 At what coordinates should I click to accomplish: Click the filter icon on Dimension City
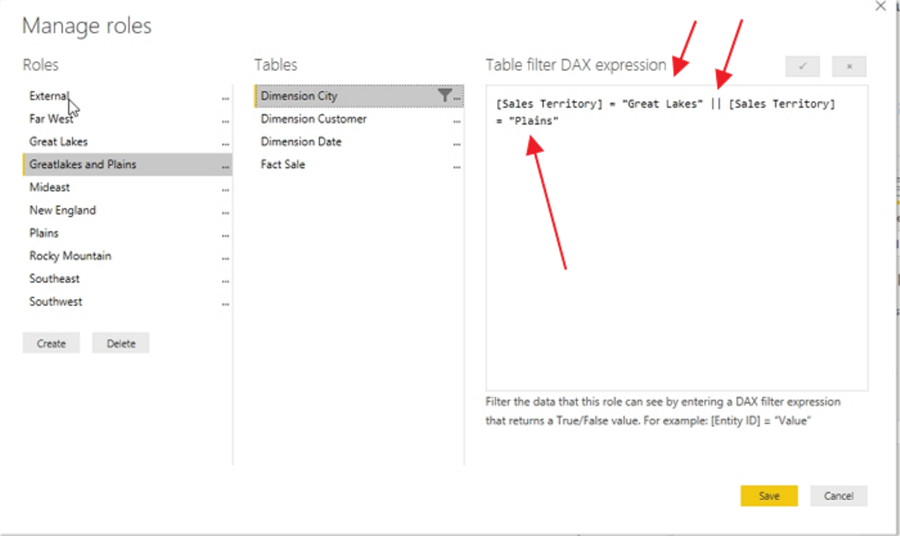tap(445, 96)
